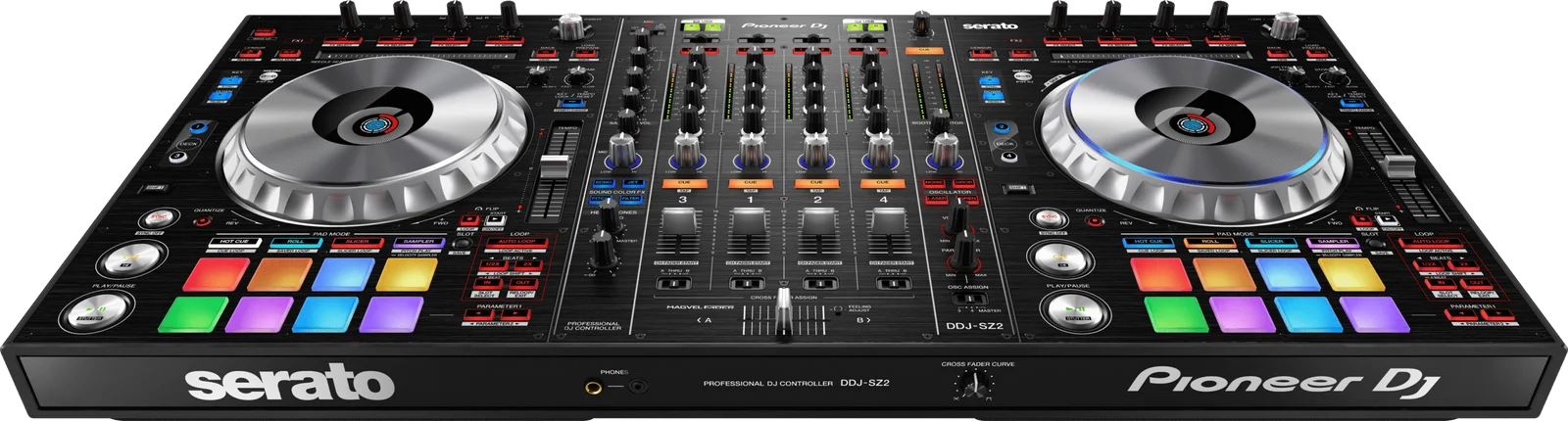Set loop IN point, right deck
Image resolution: width=1568 pixels, height=421 pixels.
(x=1442, y=283)
